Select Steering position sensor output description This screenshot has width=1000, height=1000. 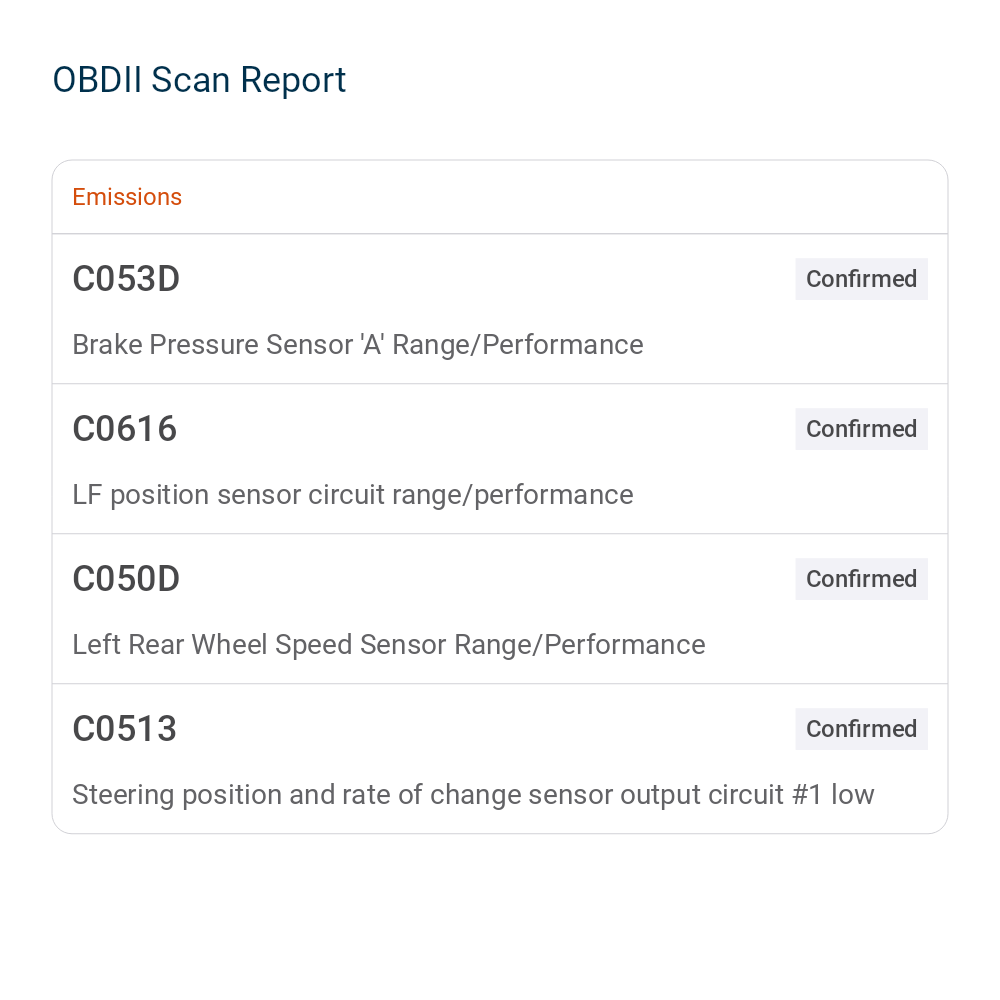point(473,795)
